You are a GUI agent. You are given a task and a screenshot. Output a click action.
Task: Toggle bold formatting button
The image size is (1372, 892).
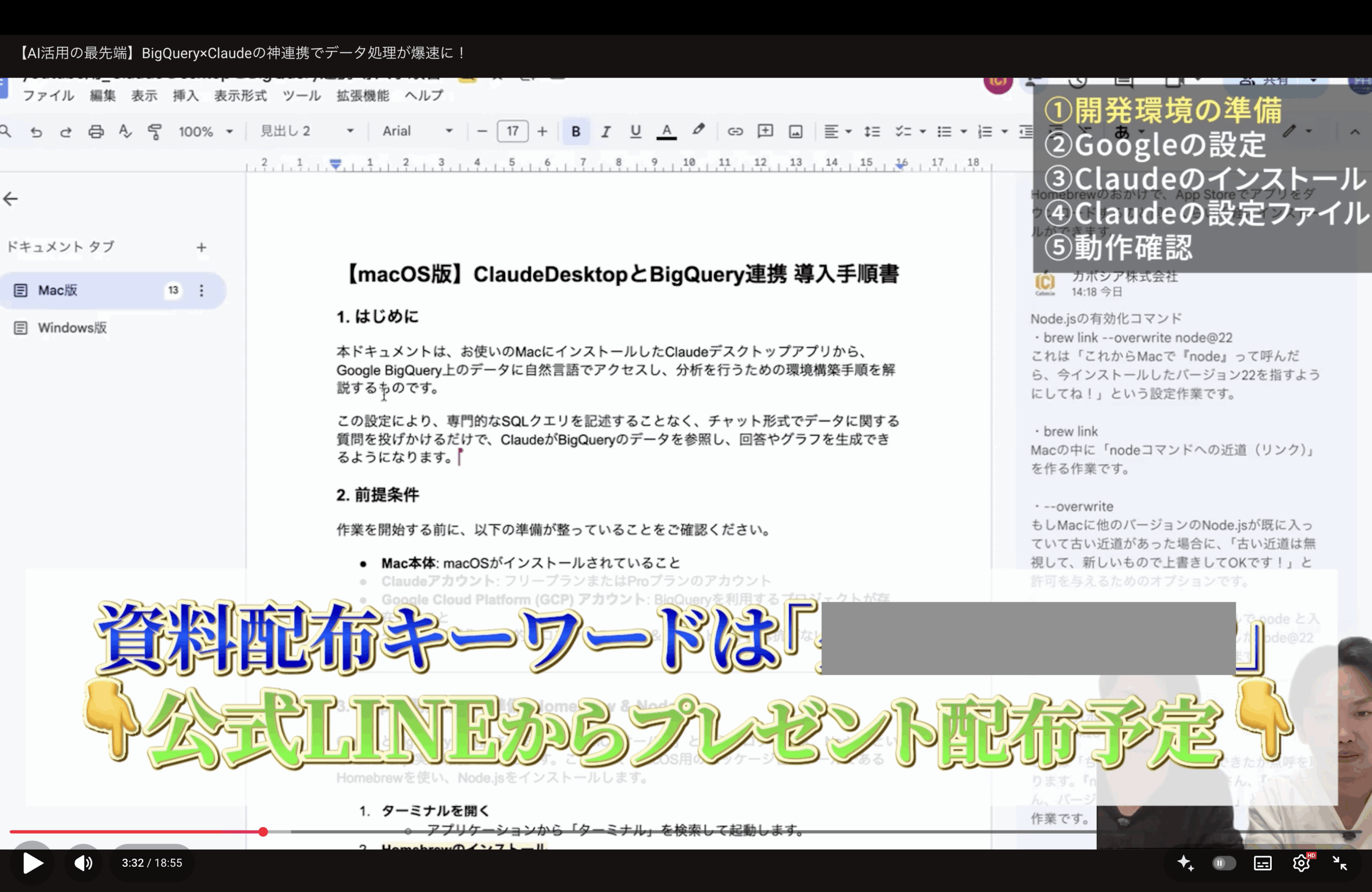(575, 131)
